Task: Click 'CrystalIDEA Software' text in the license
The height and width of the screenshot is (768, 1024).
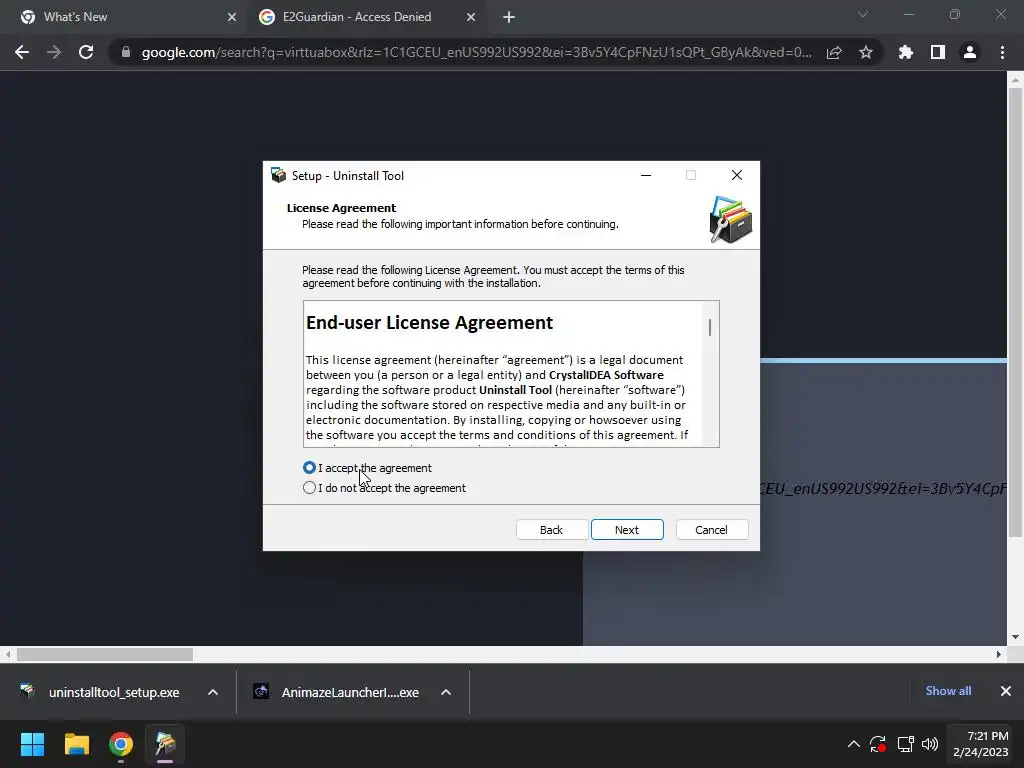Action: 606,375
